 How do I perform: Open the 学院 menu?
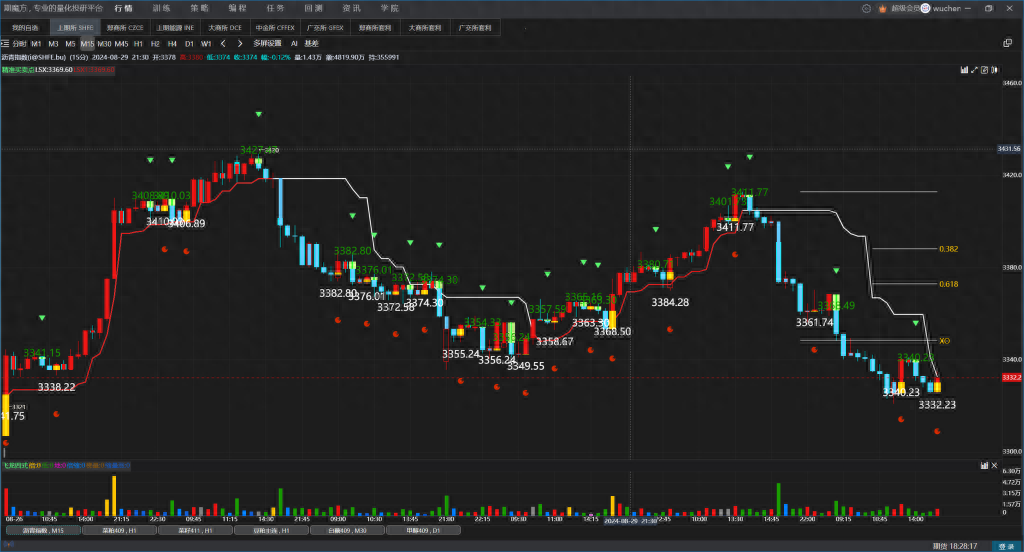[390, 8]
